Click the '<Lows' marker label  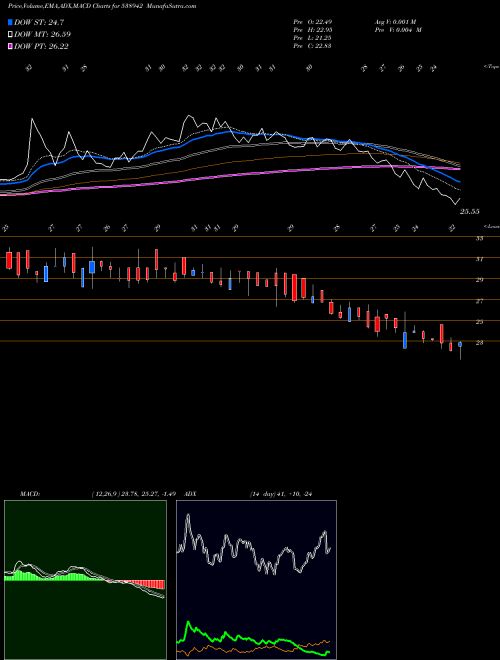pyautogui.click(x=492, y=226)
